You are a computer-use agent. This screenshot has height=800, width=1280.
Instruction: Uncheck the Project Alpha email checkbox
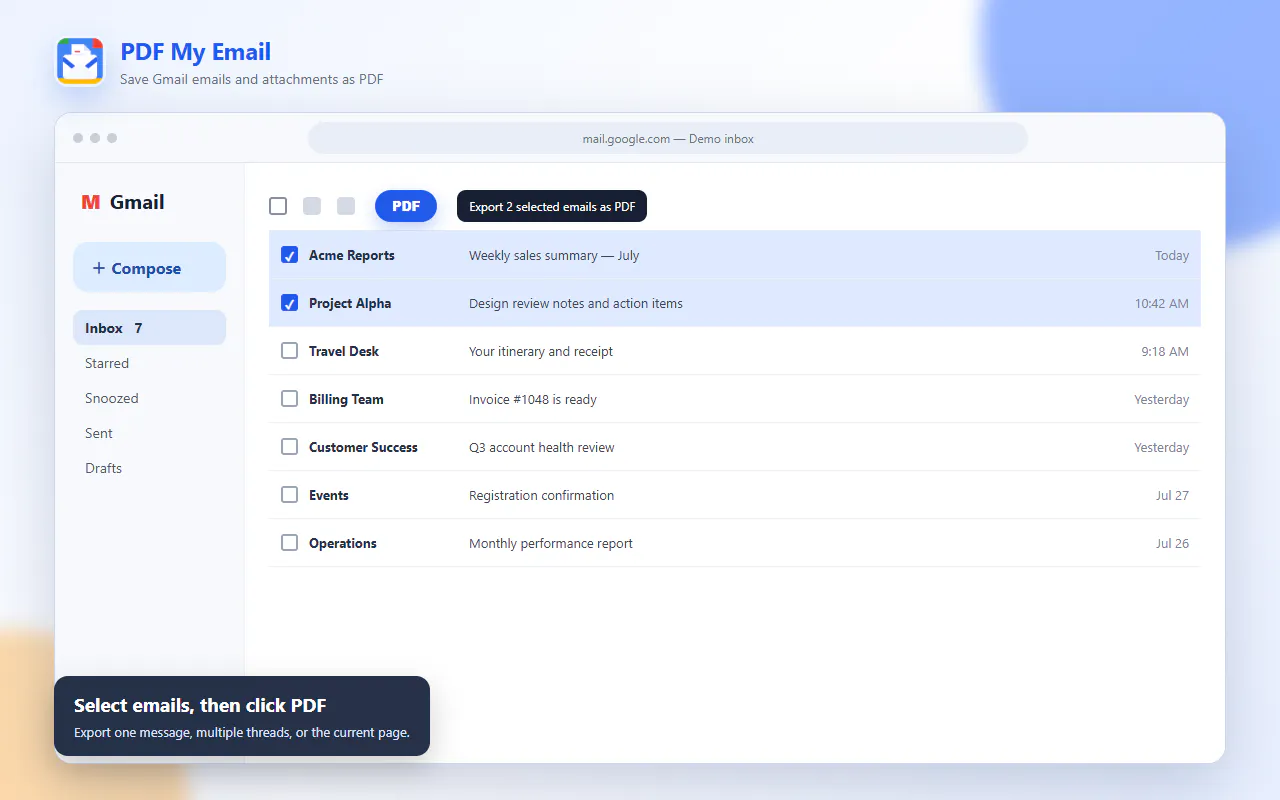click(289, 303)
